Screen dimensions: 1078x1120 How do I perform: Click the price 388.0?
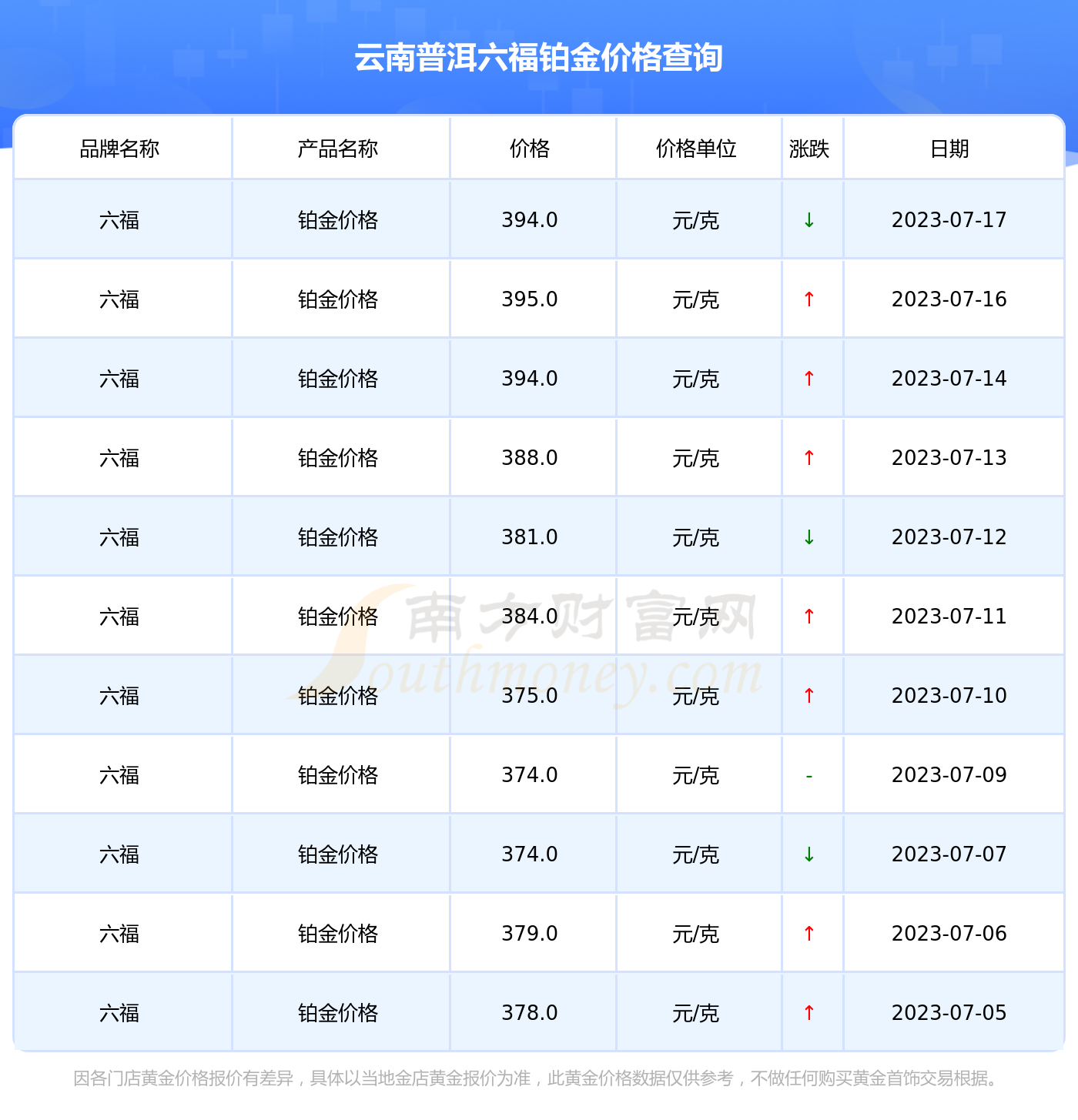point(530,458)
